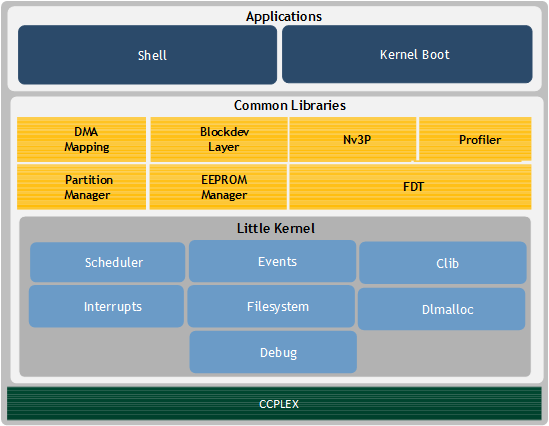
Task: Select the Filesystem block
Action: 271,306
